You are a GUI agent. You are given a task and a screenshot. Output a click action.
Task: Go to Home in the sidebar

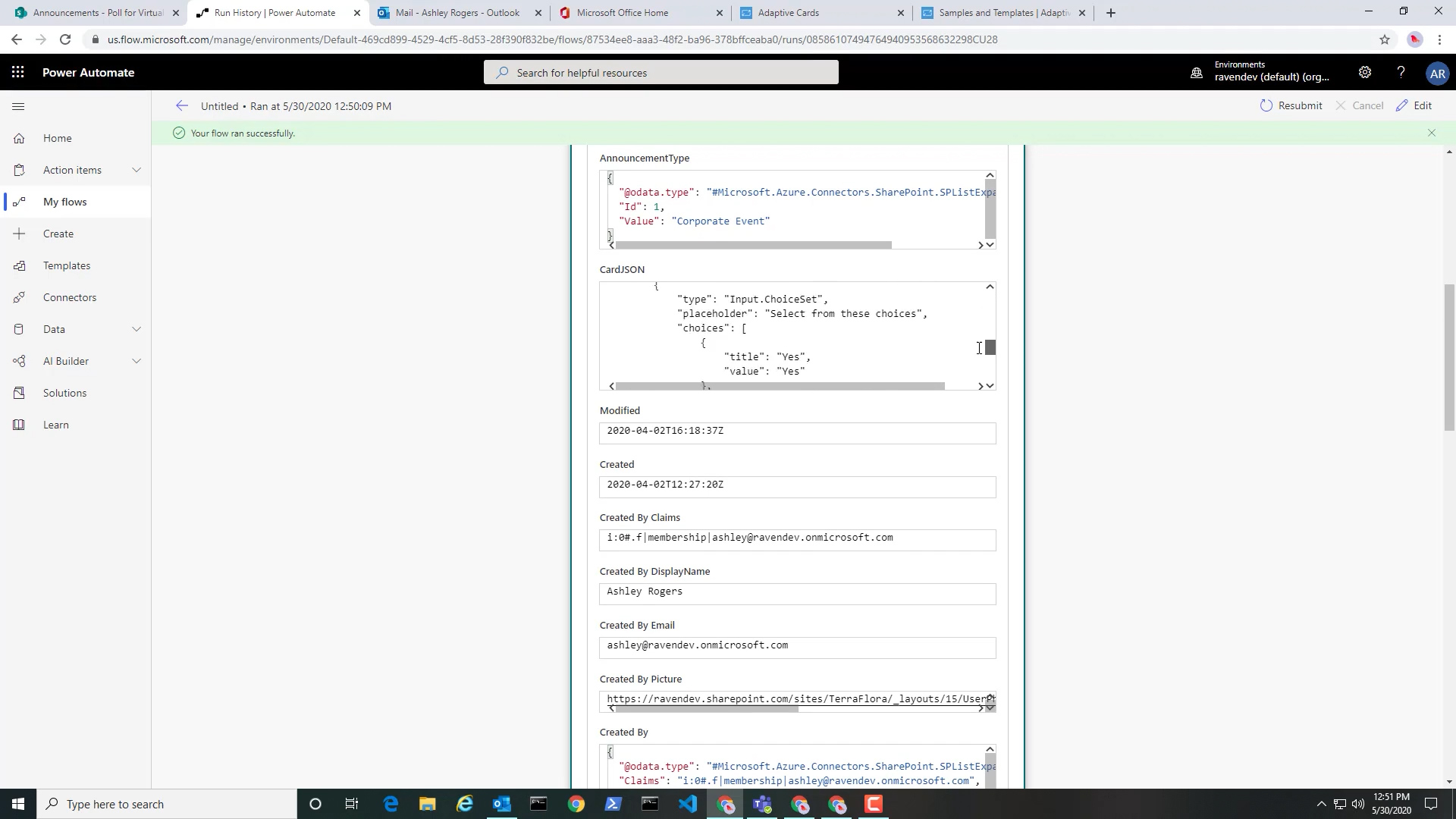point(76,138)
